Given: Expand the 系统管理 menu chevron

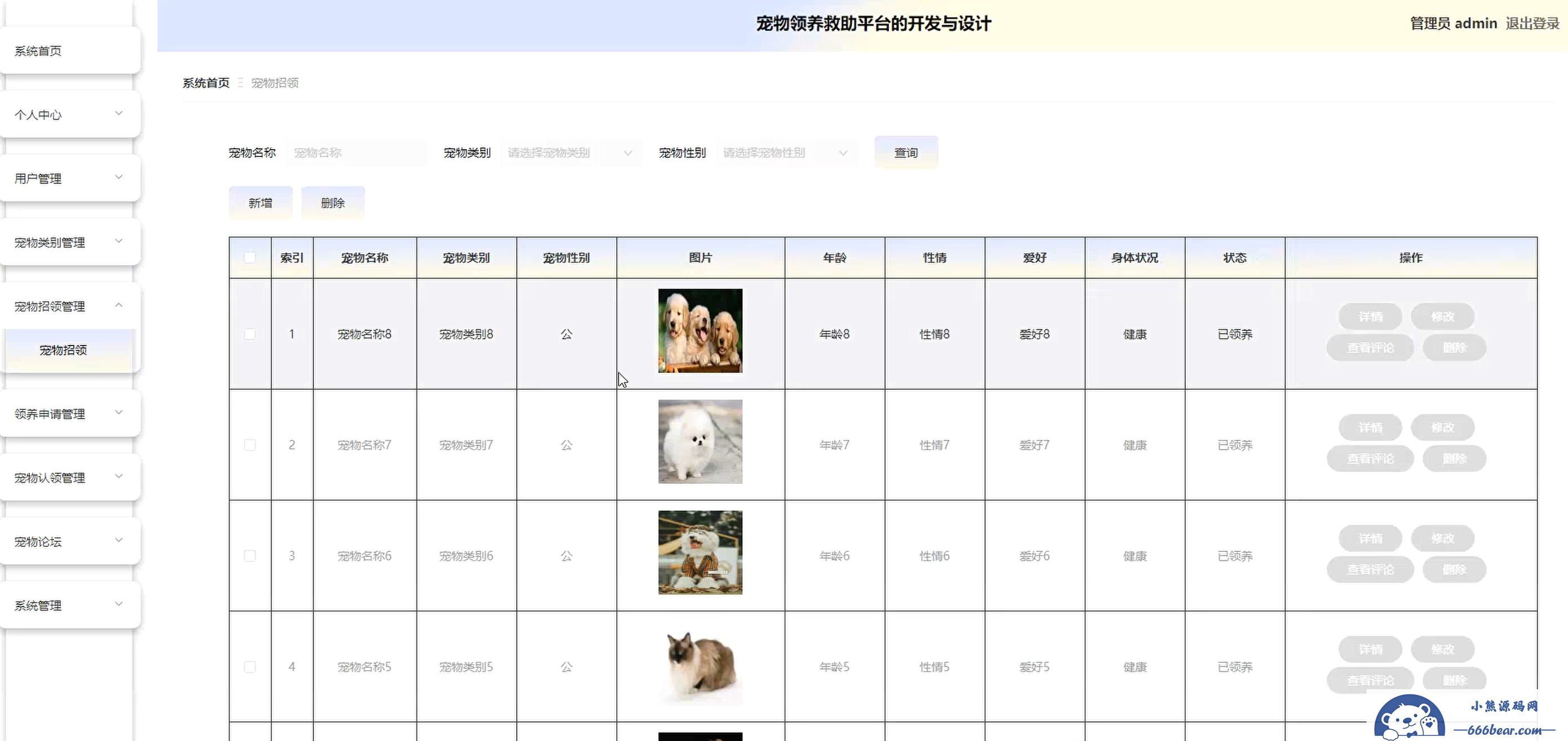Looking at the screenshot, I should pyautogui.click(x=119, y=605).
